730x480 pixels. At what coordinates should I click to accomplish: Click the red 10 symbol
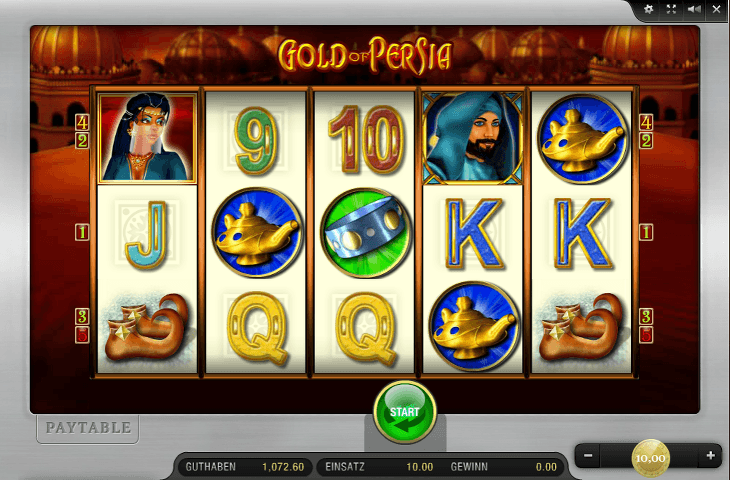pyautogui.click(x=365, y=140)
